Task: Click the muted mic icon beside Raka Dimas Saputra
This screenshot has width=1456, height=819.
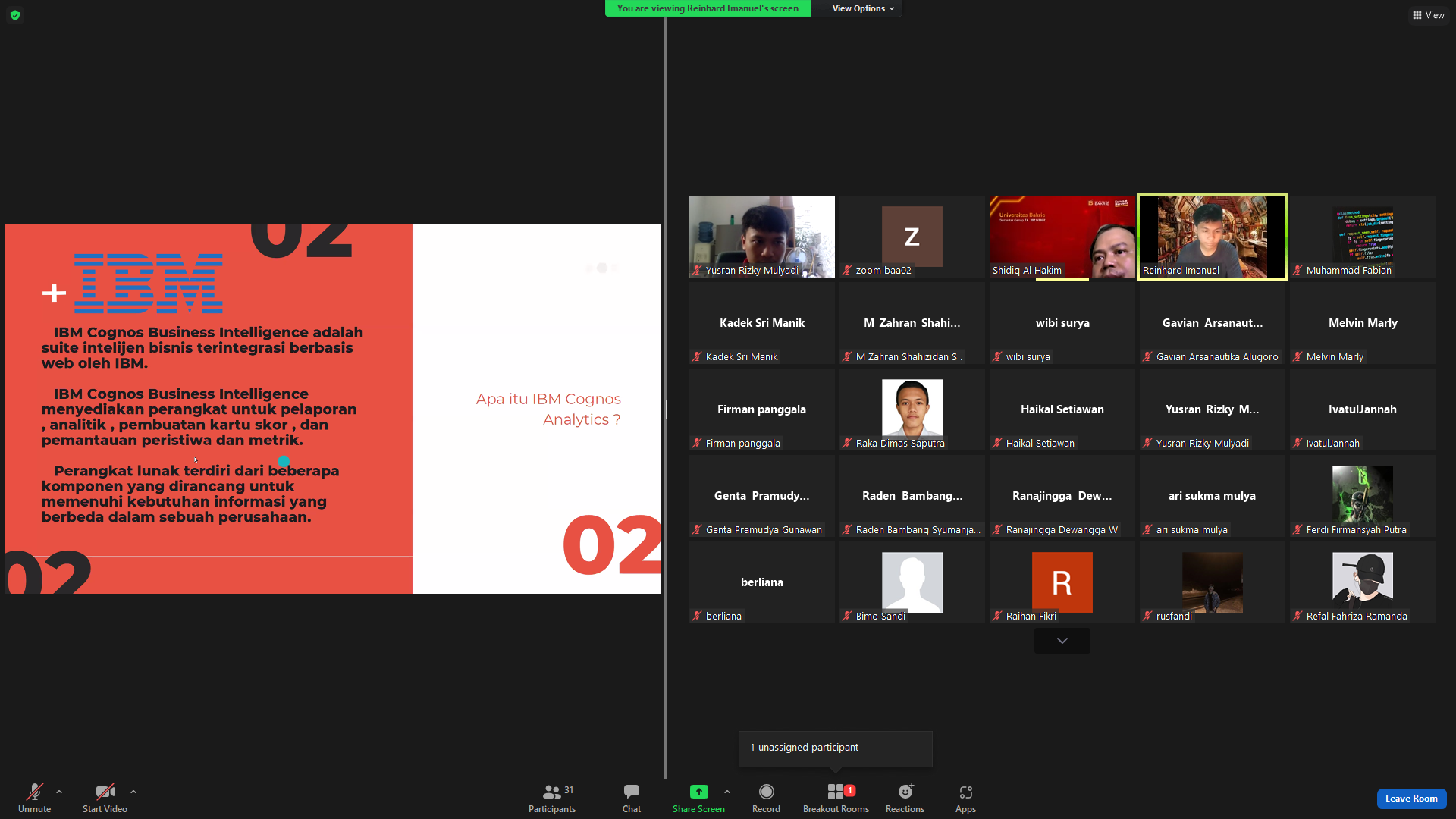Action: 847,444
